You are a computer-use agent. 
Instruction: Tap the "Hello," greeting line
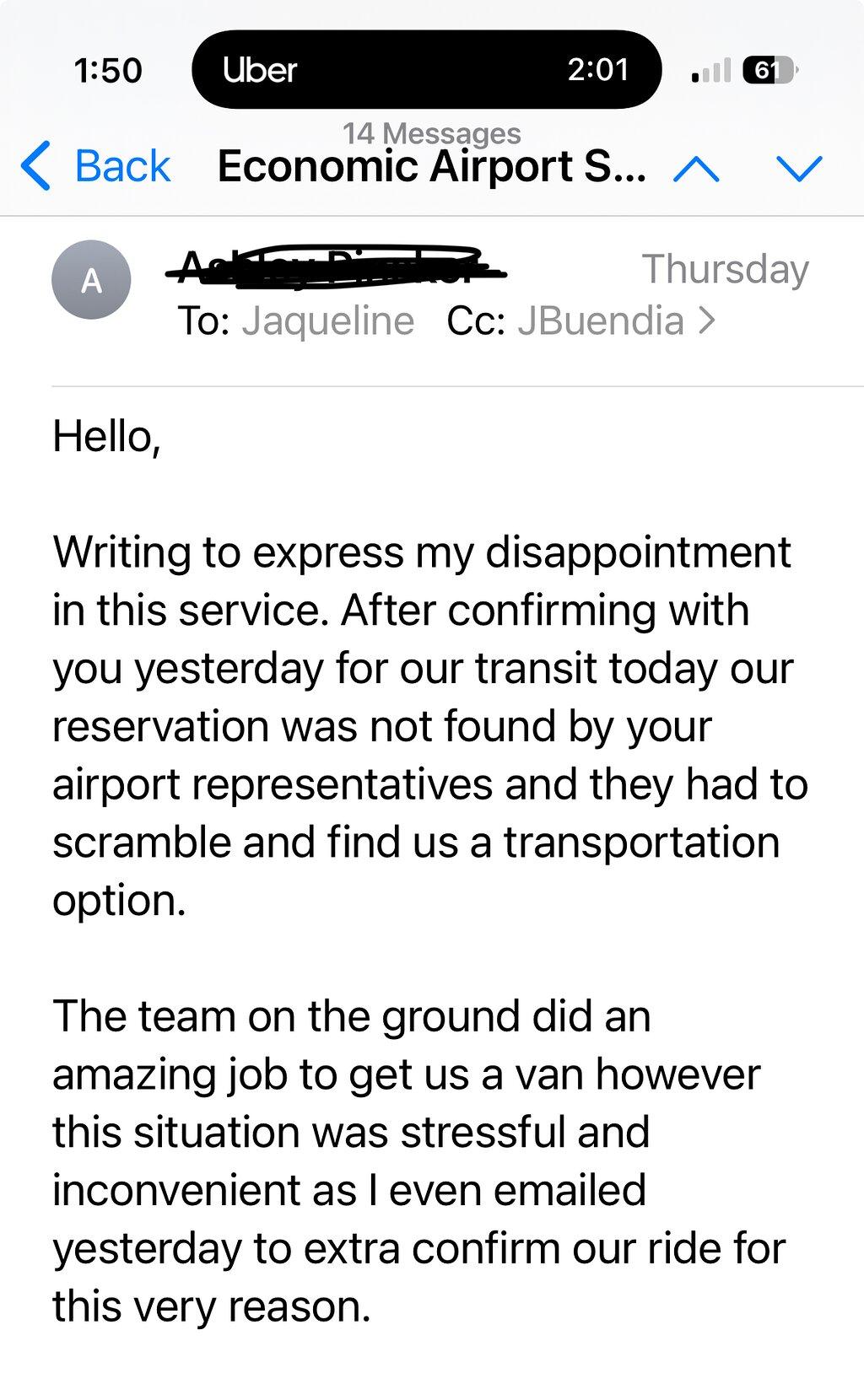[x=106, y=437]
